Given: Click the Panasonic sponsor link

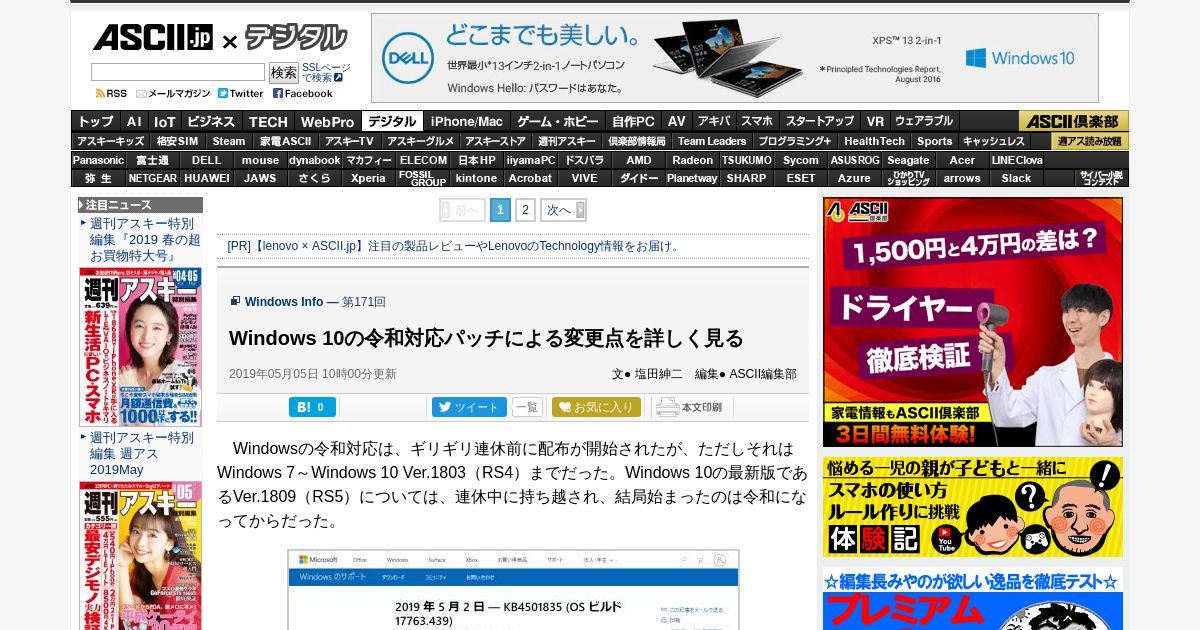Looking at the screenshot, I should pyautogui.click(x=98, y=160).
